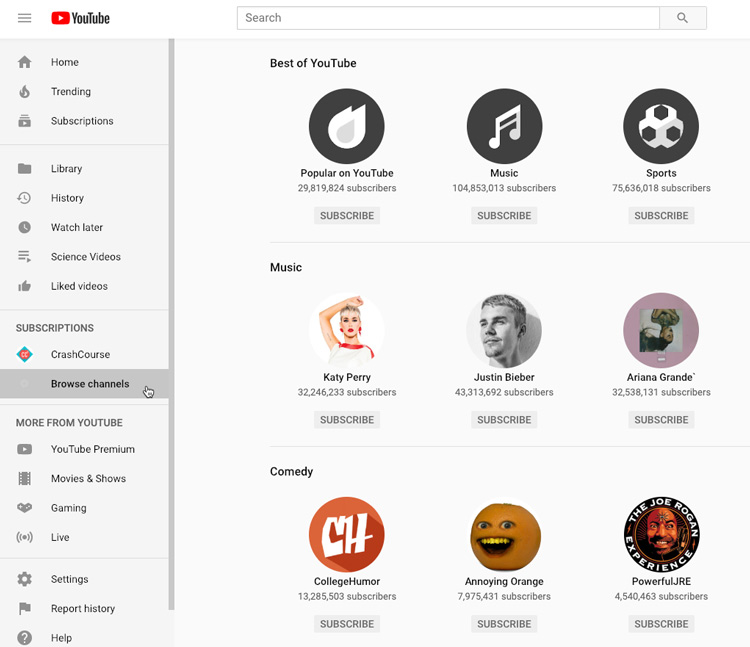Click the Settings gear icon

[x=24, y=579]
